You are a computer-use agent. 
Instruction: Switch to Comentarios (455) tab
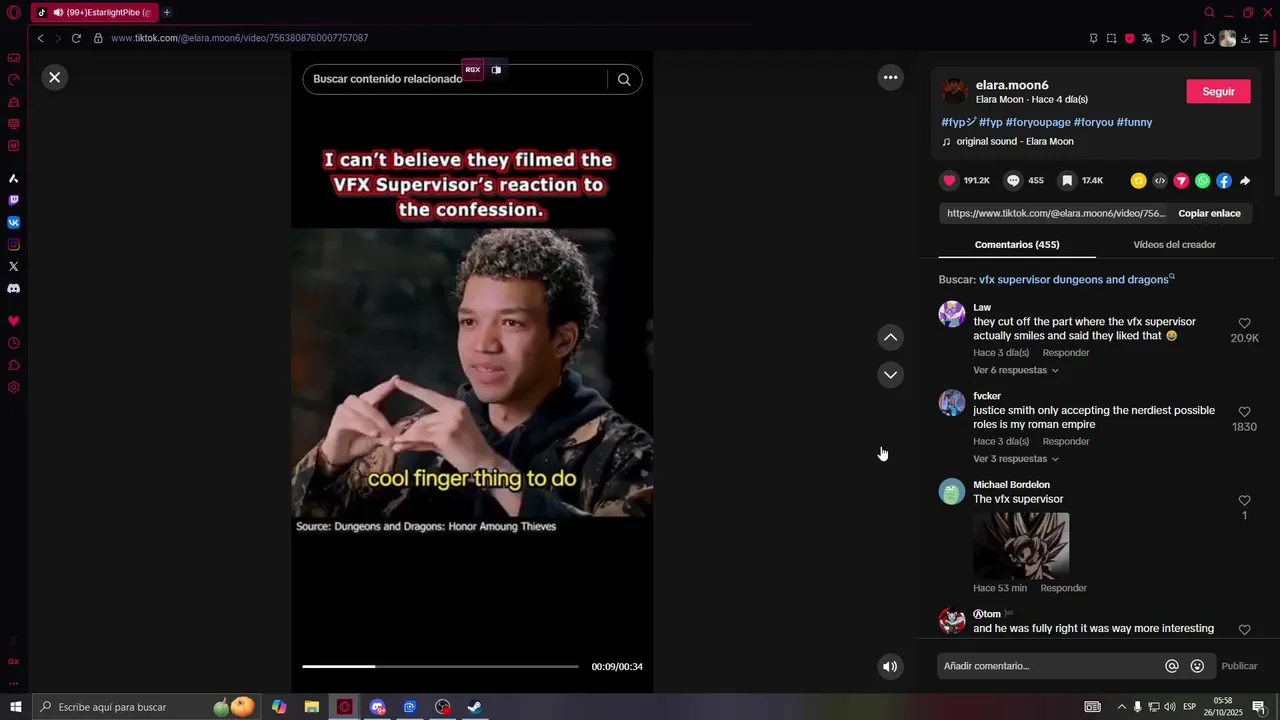click(1017, 244)
